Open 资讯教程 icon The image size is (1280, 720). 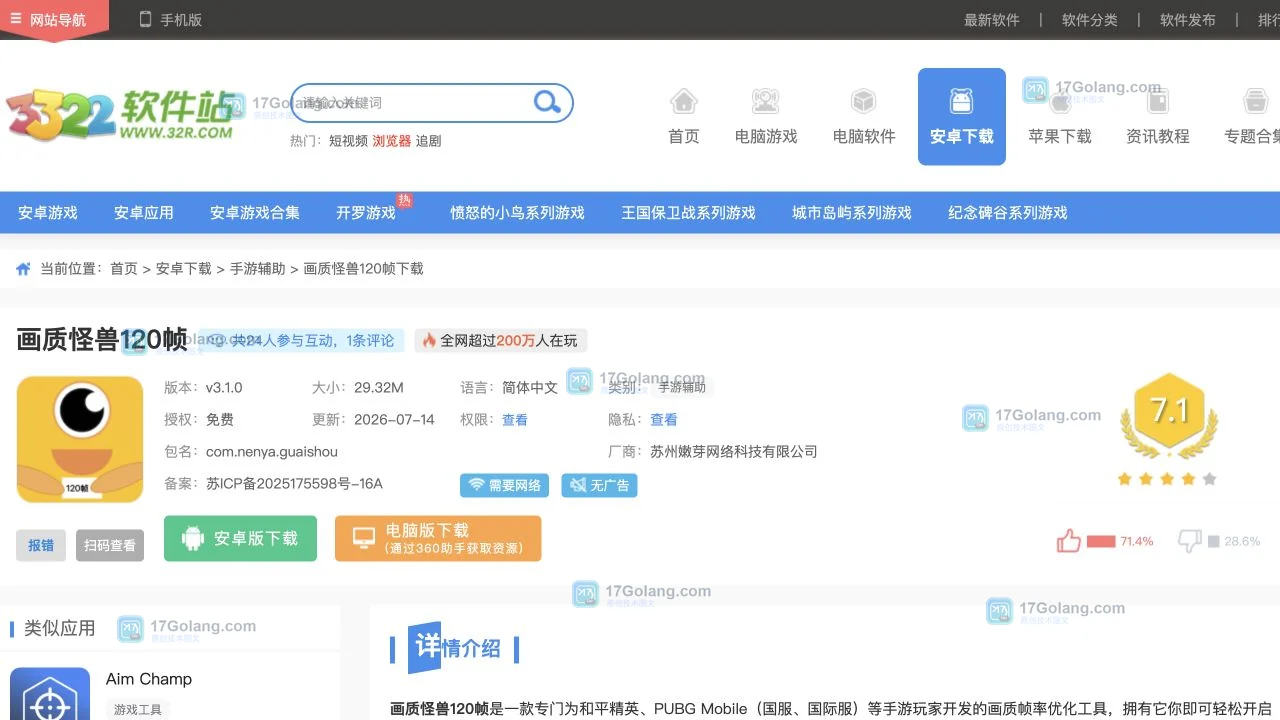tap(1158, 116)
